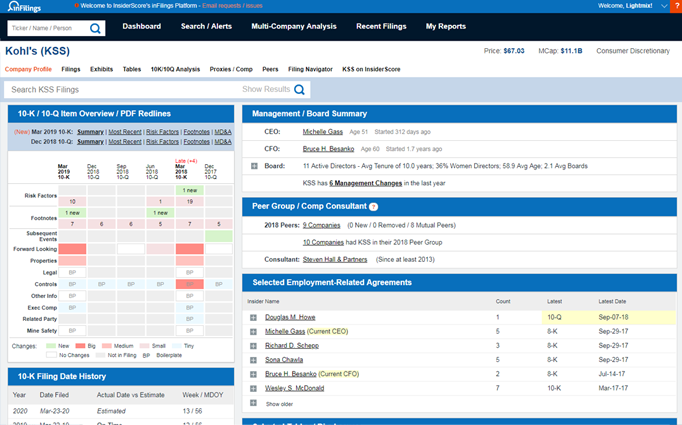Open Dec 2018 10-Q Footnotes link
This screenshot has width=682, height=425.
(x=196, y=142)
